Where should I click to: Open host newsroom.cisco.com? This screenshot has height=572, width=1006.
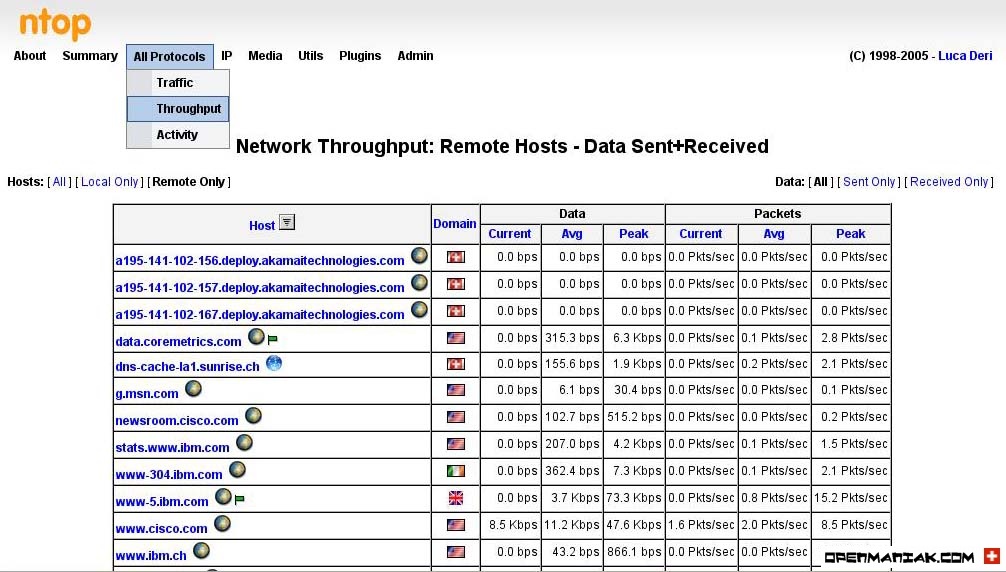(x=177, y=421)
